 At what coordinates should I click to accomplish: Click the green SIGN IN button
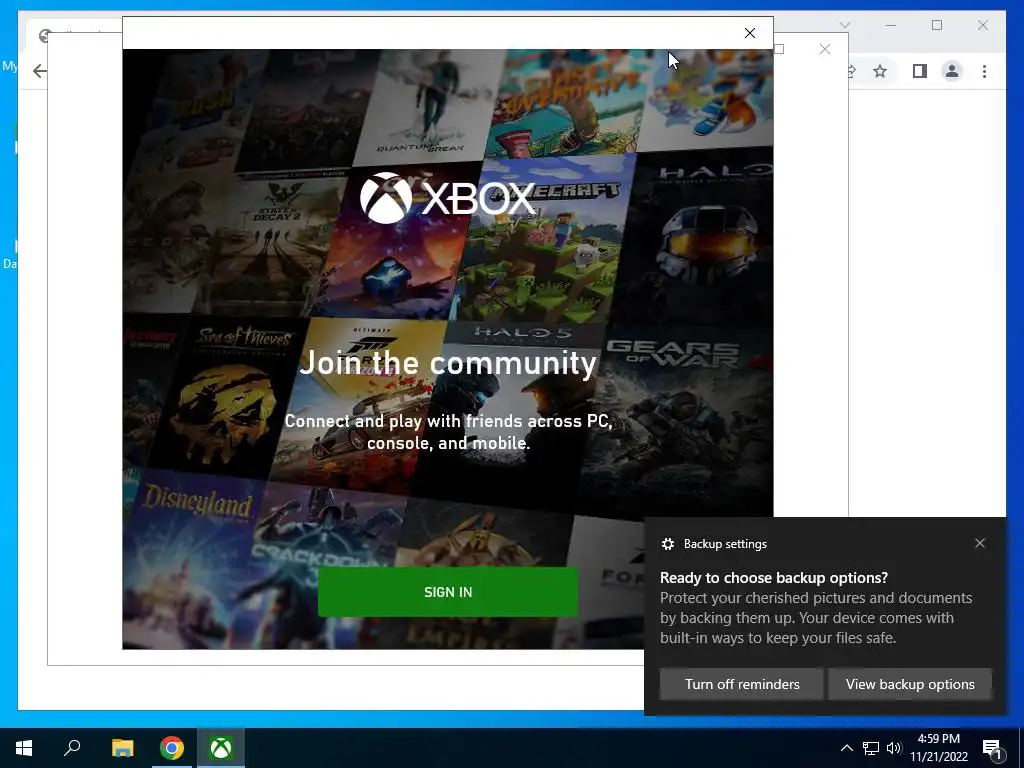coord(448,592)
